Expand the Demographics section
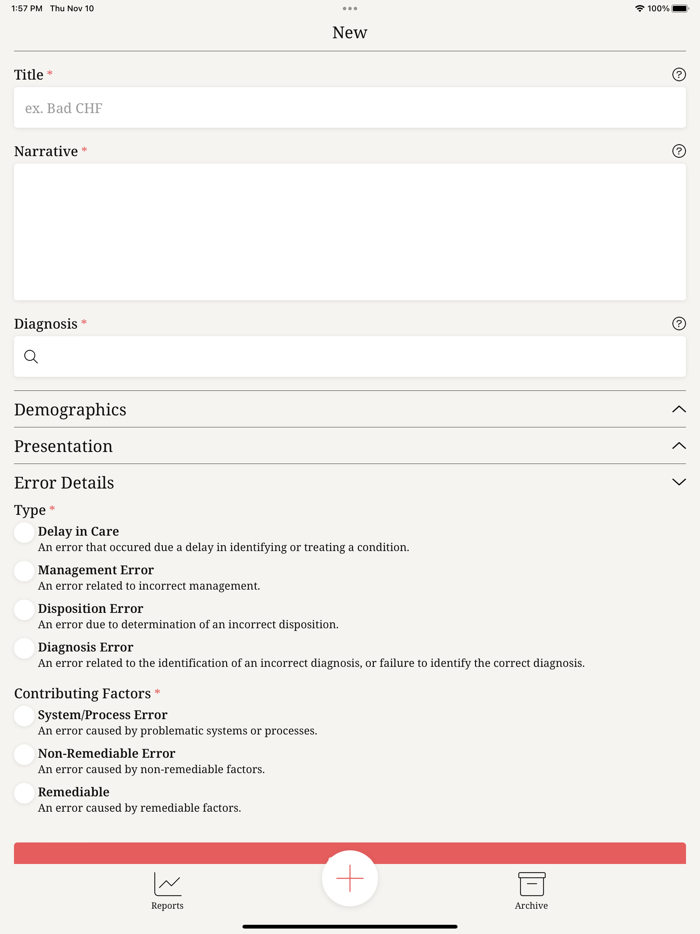The width and height of the screenshot is (700, 934). (679, 409)
